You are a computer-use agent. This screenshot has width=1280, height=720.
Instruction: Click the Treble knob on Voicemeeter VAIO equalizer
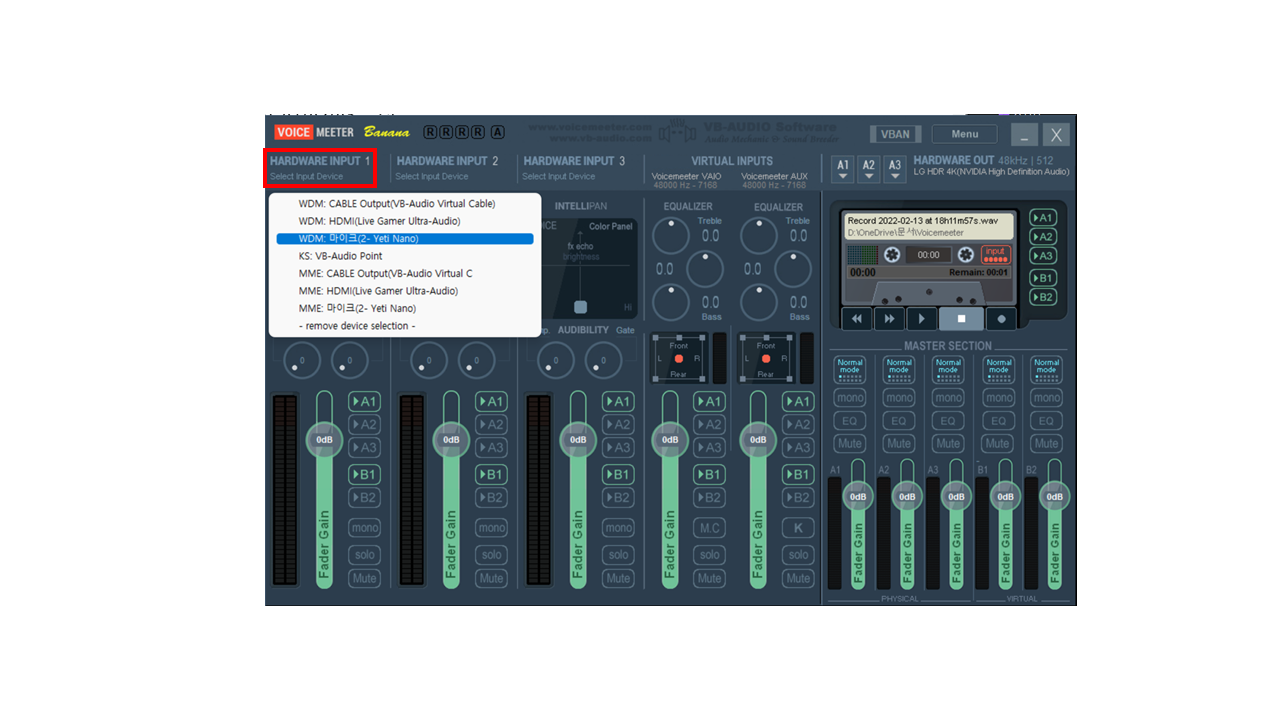(x=671, y=235)
